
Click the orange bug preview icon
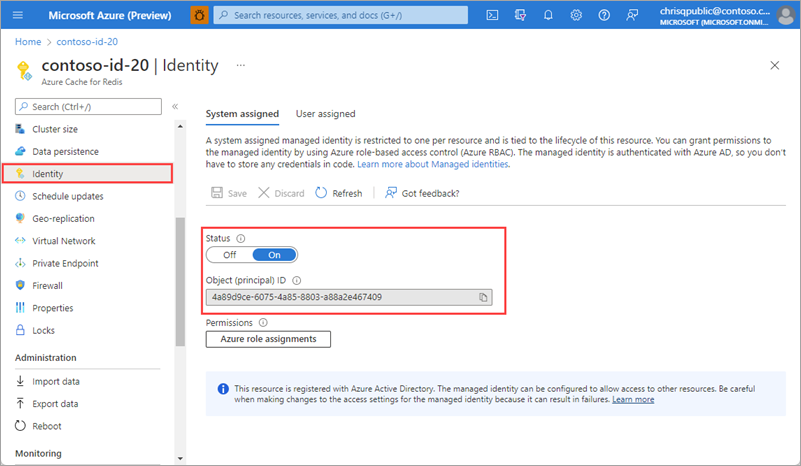tap(199, 15)
